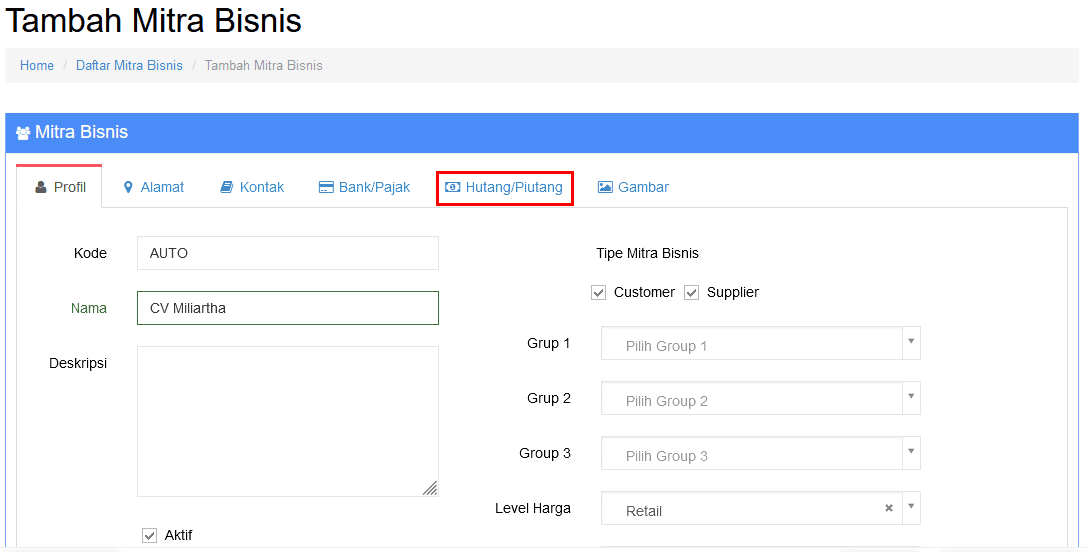
Task: Open the Pilih Group 3 dropdown
Action: (x=760, y=454)
